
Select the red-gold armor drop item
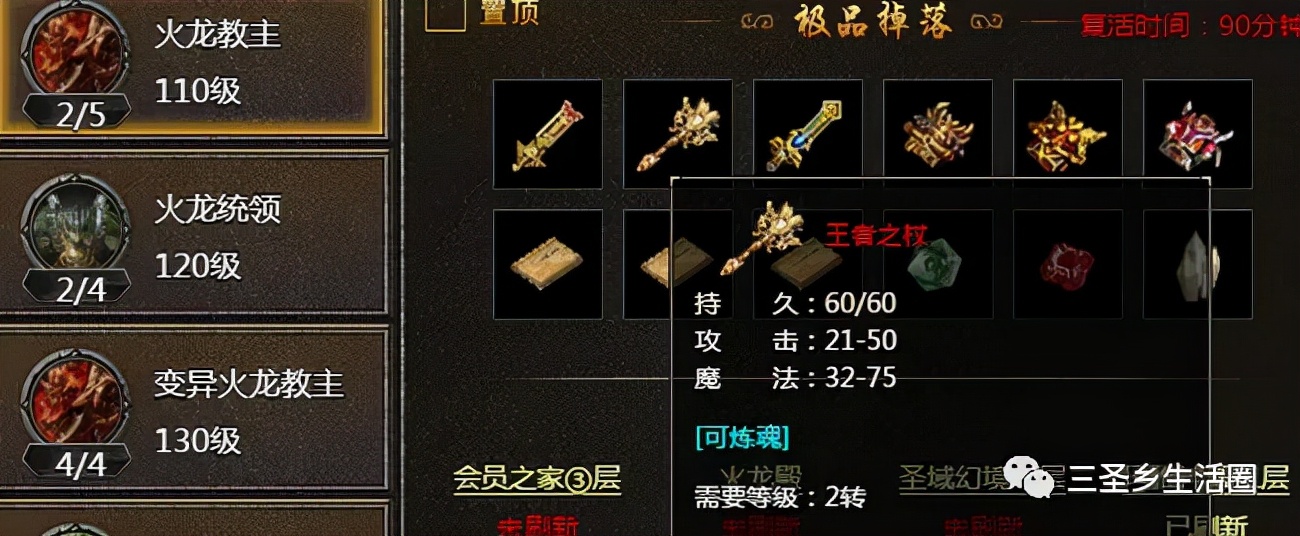tap(1068, 134)
